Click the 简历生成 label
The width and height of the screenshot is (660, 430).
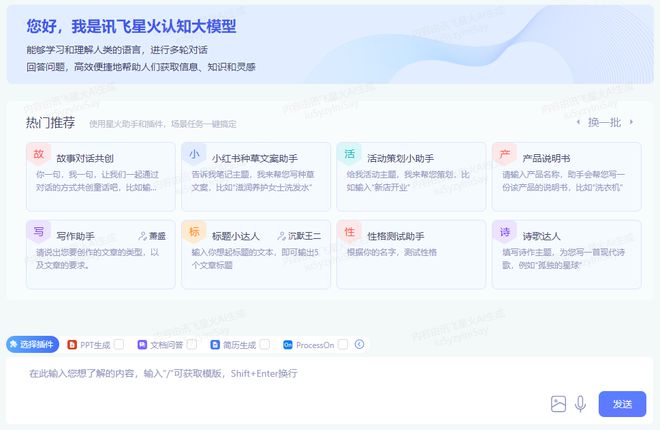[240, 345]
